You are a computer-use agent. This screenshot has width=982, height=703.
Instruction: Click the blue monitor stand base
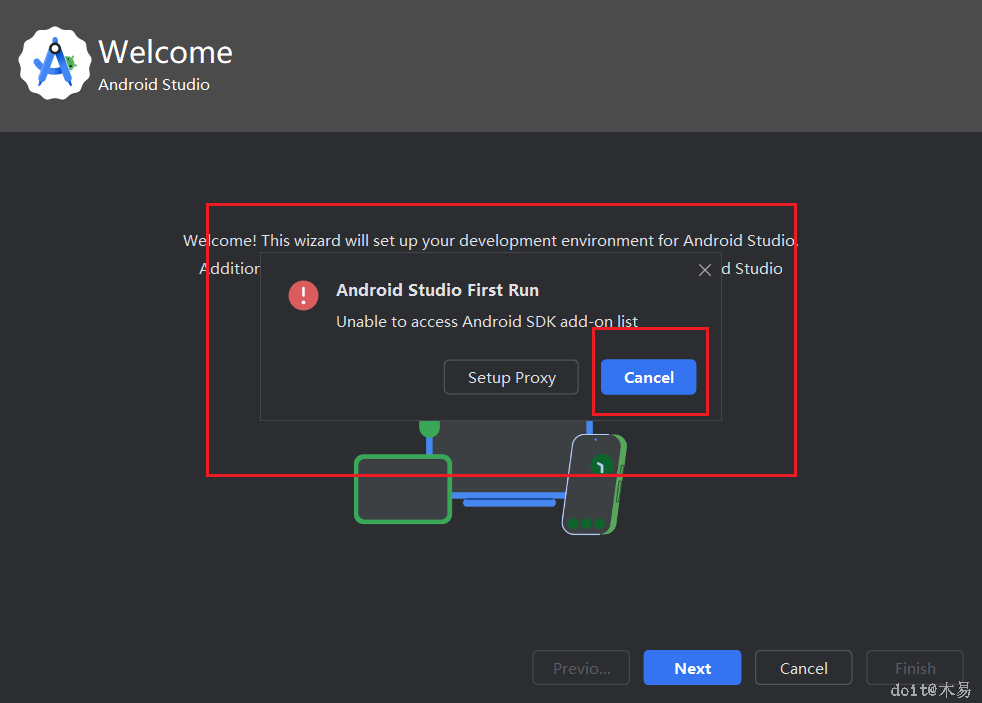pos(509,502)
